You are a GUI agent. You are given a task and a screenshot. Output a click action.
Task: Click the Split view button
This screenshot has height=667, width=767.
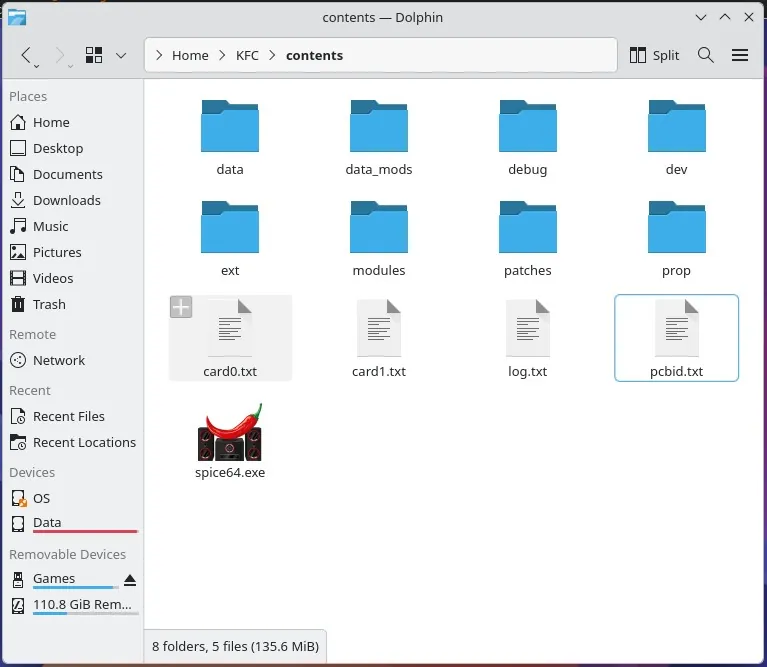tap(655, 56)
